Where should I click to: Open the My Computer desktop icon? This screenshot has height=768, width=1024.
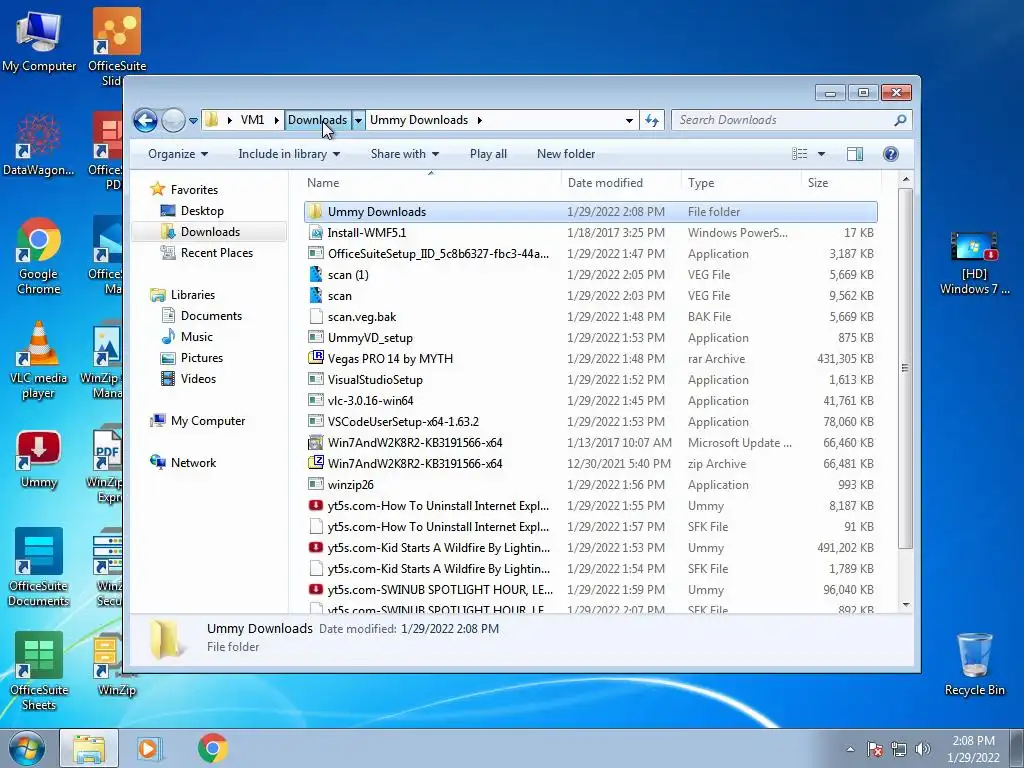click(39, 40)
